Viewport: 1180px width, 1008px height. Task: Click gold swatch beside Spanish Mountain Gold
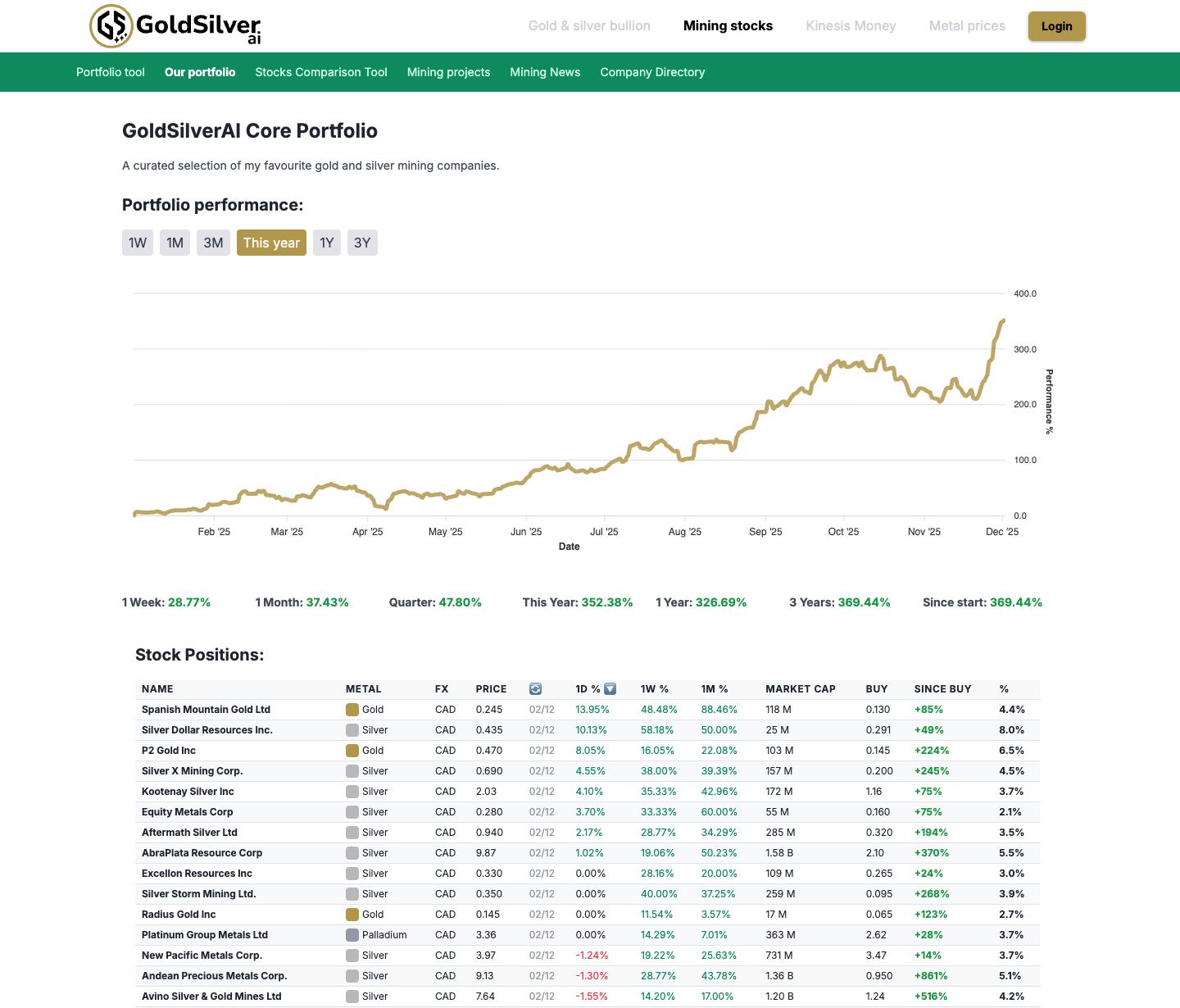[352, 710]
